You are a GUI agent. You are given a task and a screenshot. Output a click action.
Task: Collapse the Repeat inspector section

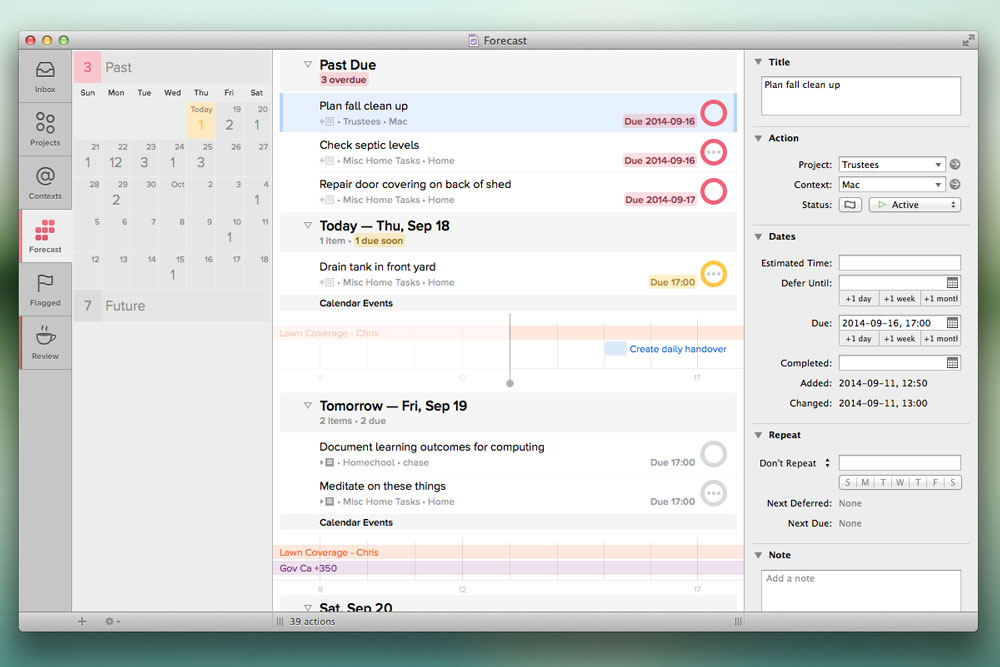(x=758, y=435)
